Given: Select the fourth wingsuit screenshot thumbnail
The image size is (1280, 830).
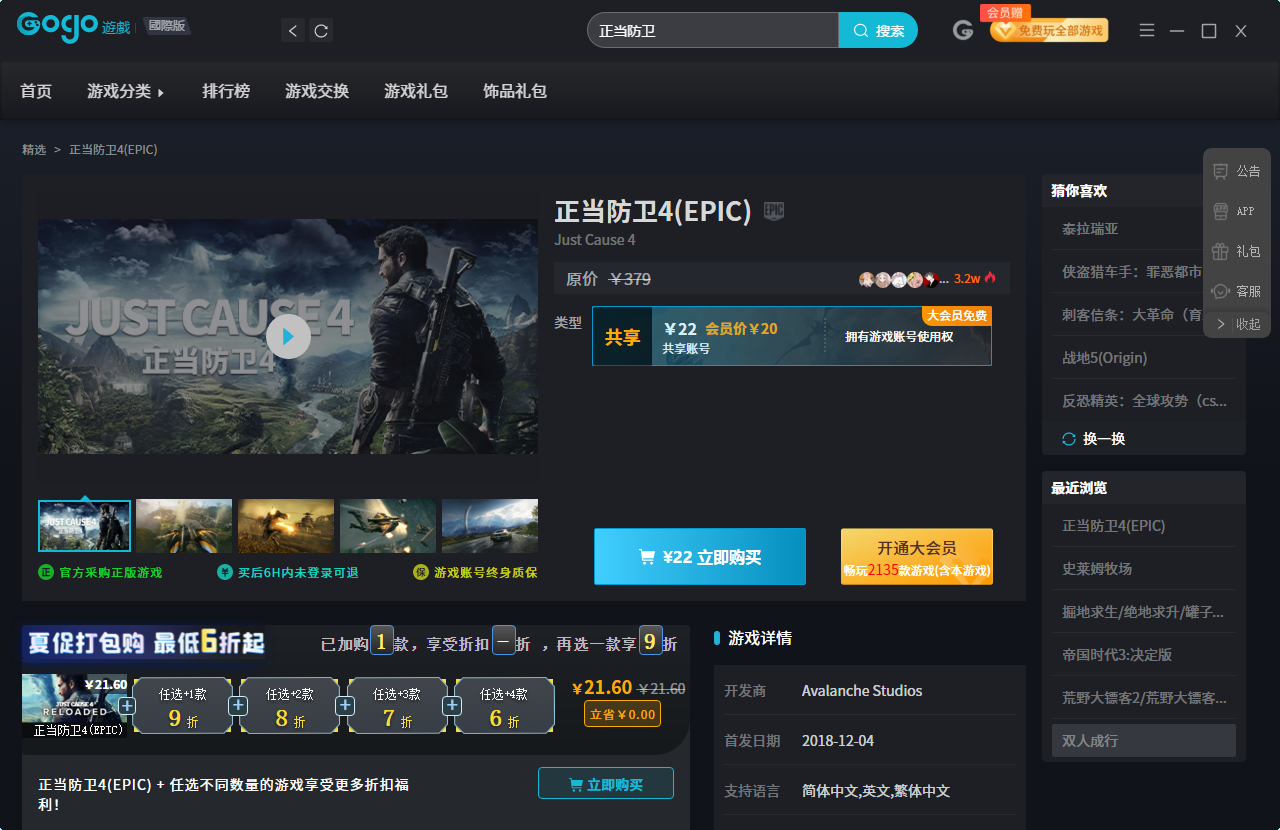Looking at the screenshot, I should pos(388,526).
